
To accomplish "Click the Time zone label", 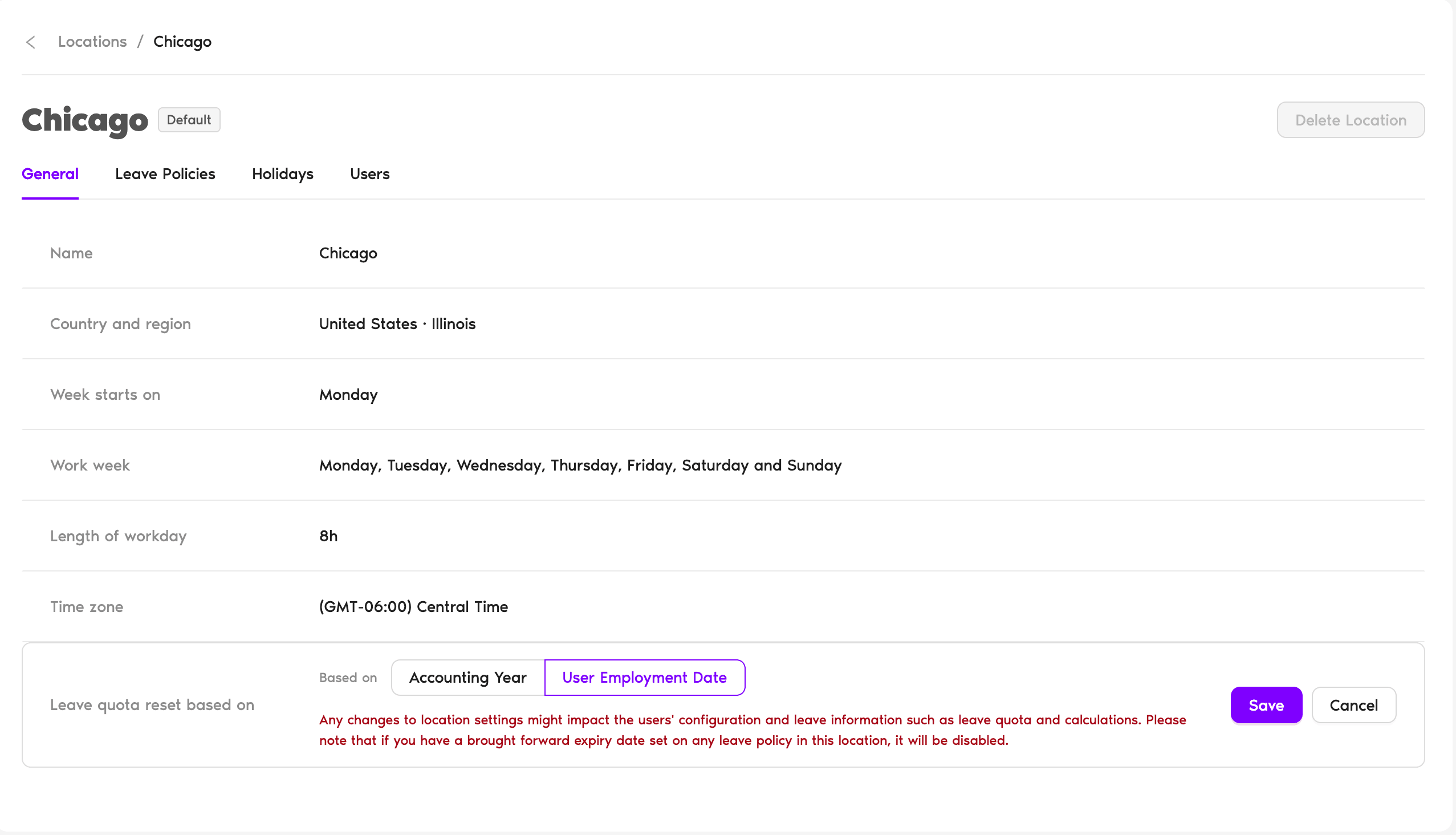I will pyautogui.click(x=87, y=606).
